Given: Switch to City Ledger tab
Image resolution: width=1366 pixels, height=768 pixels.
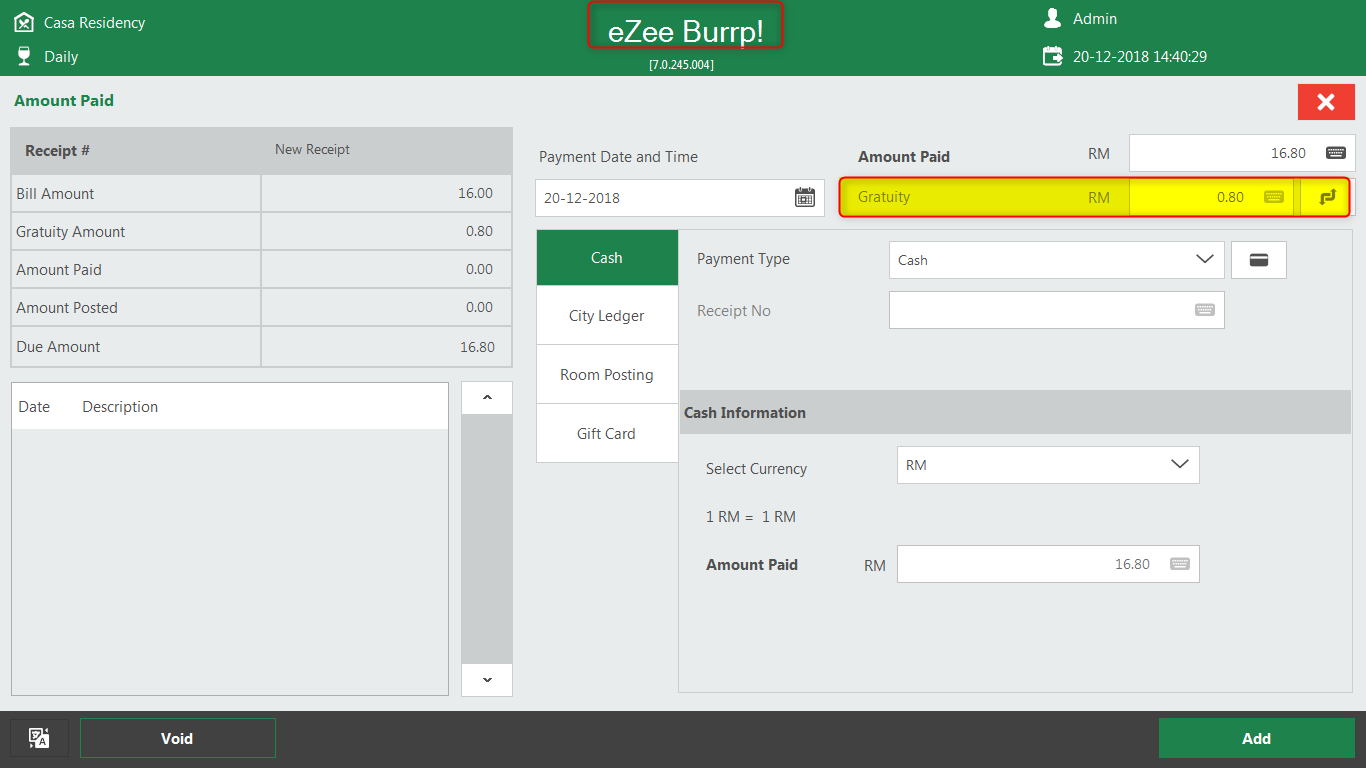Looking at the screenshot, I should (x=607, y=316).
